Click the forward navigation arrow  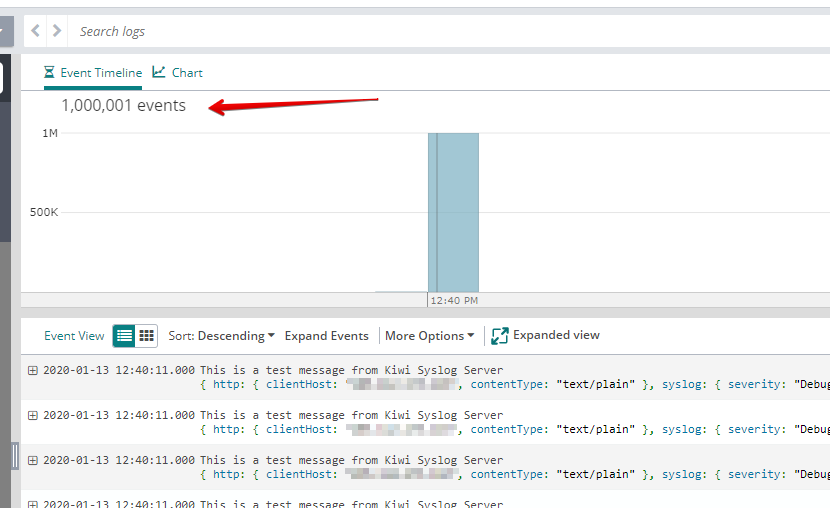57,31
